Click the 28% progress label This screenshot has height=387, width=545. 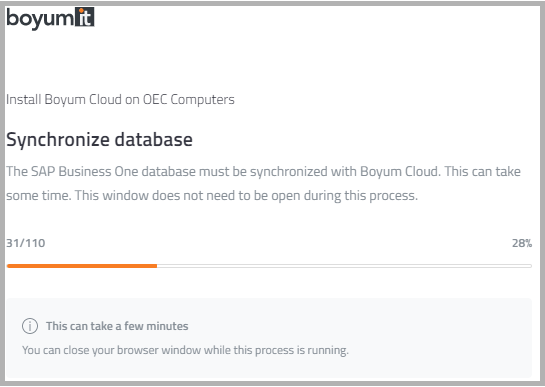pos(522,243)
